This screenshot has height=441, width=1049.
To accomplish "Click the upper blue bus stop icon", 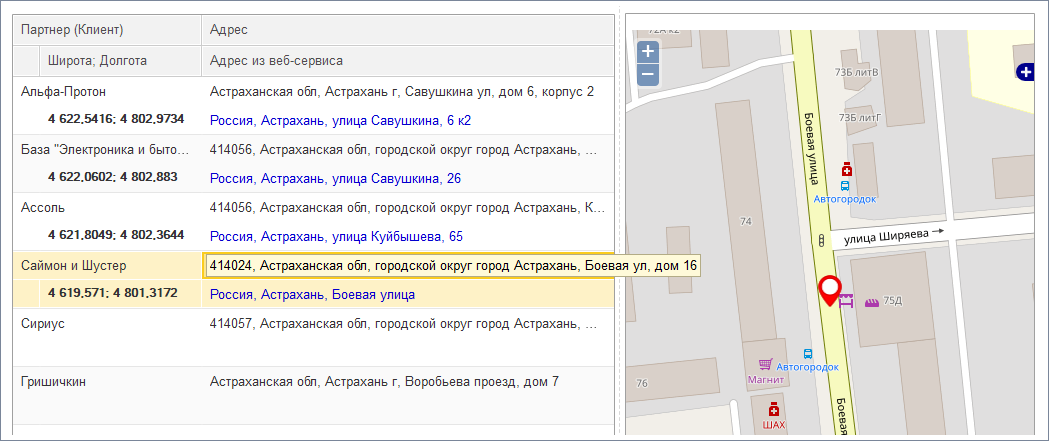I will pyautogui.click(x=845, y=185).
